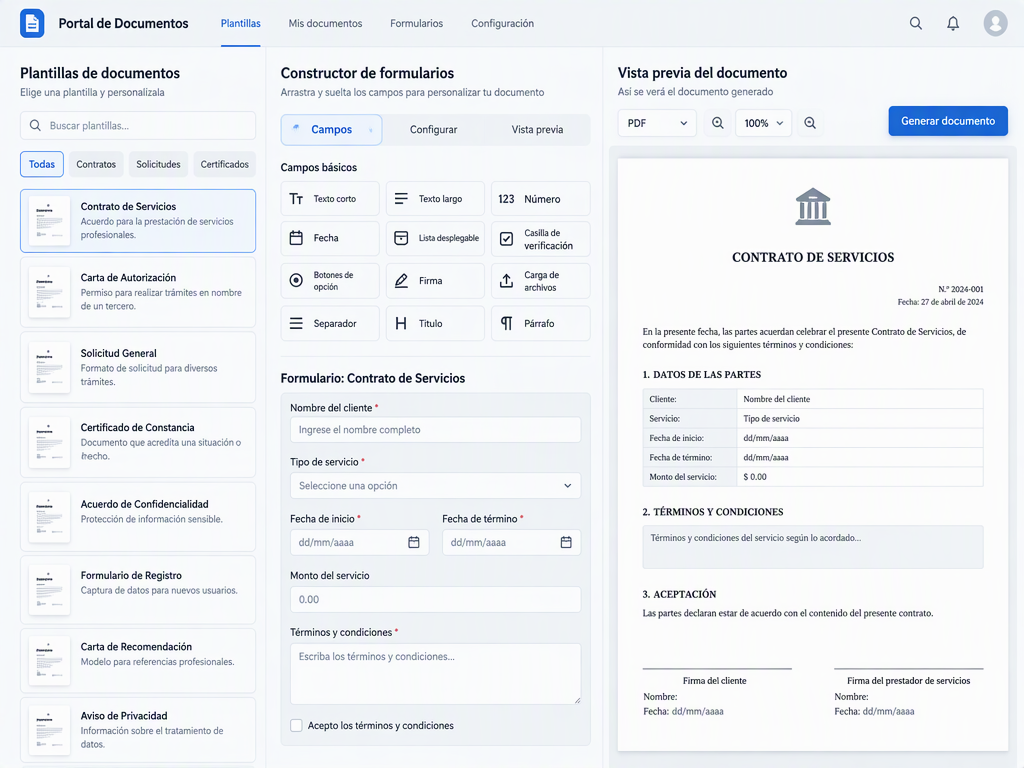The image size is (1024, 768).
Task: Go to Mis documentos
Action: [325, 24]
